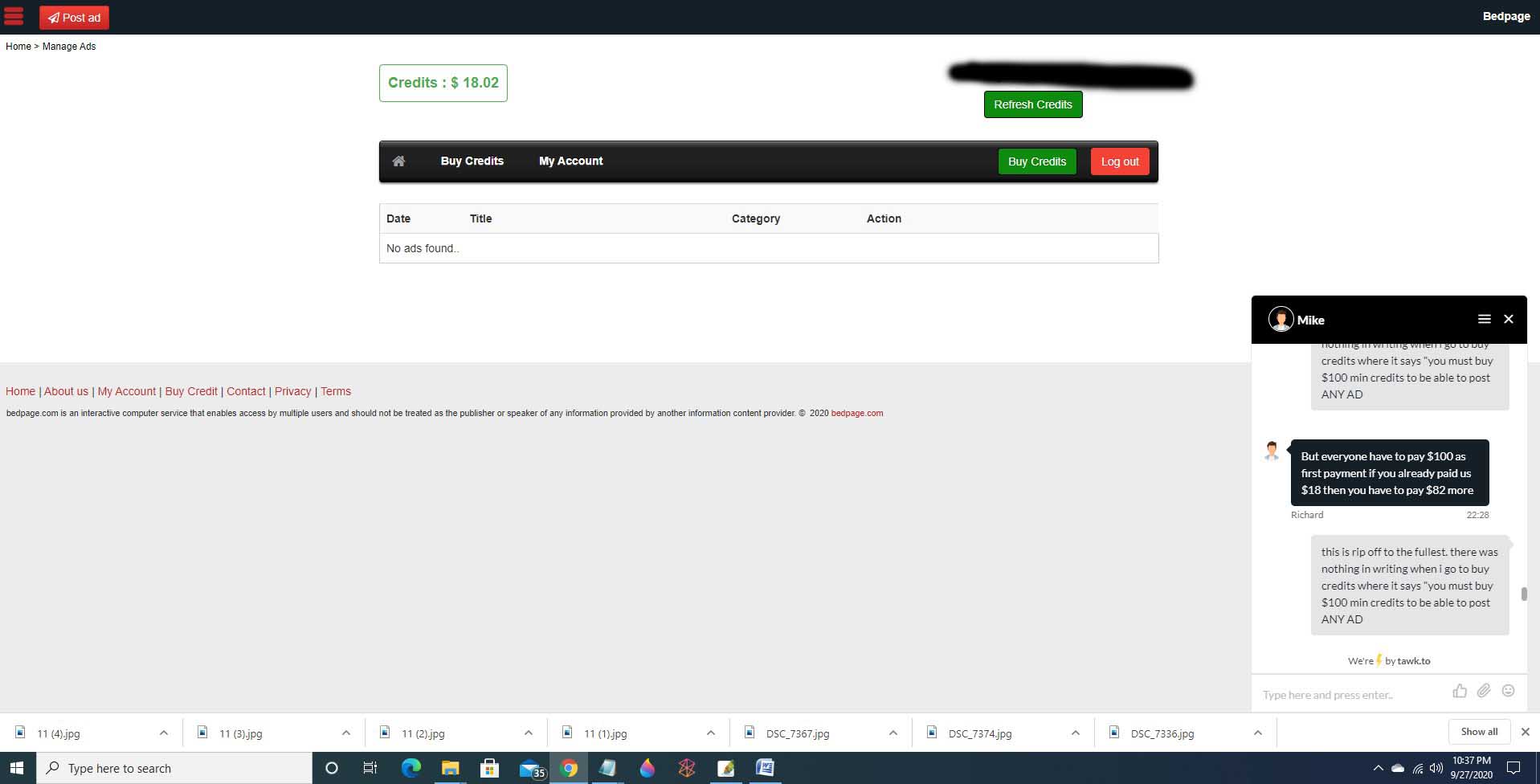Open the paint drop app in taskbar
Viewport: 1540px width, 784px height.
click(647, 768)
